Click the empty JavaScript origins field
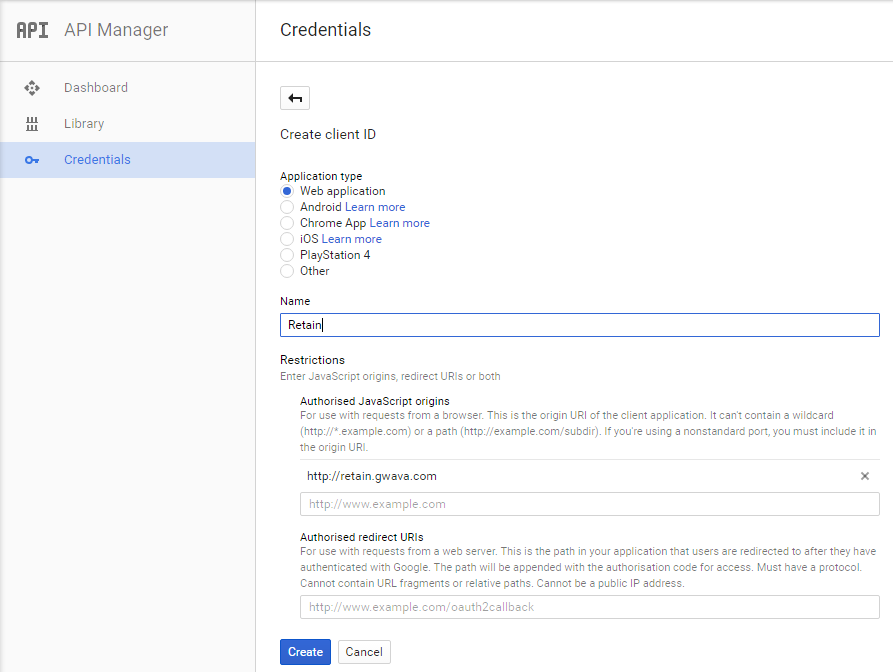893x672 pixels. tap(588, 504)
